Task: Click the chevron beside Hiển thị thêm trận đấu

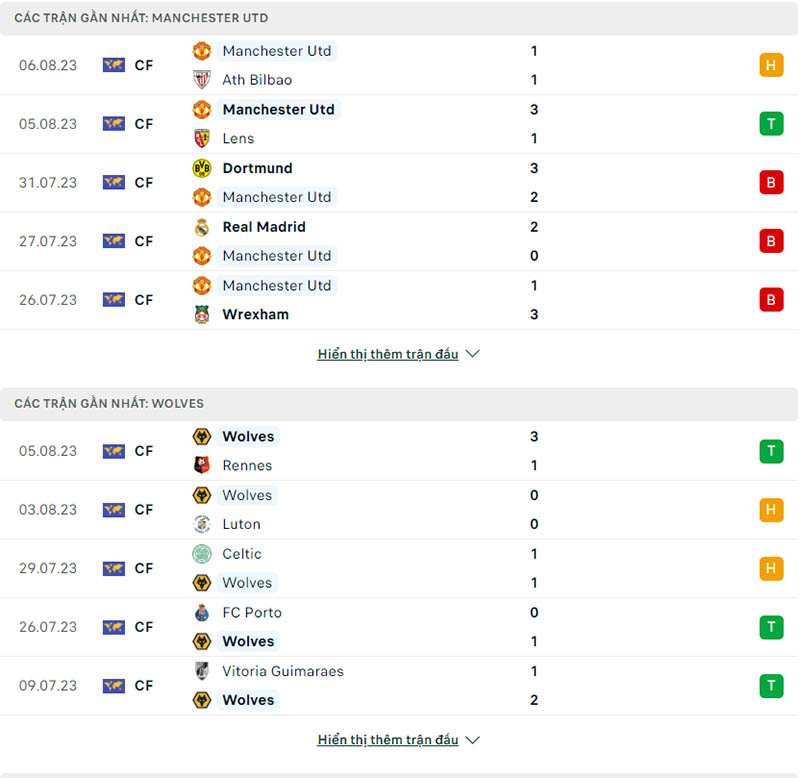Action: point(472,353)
